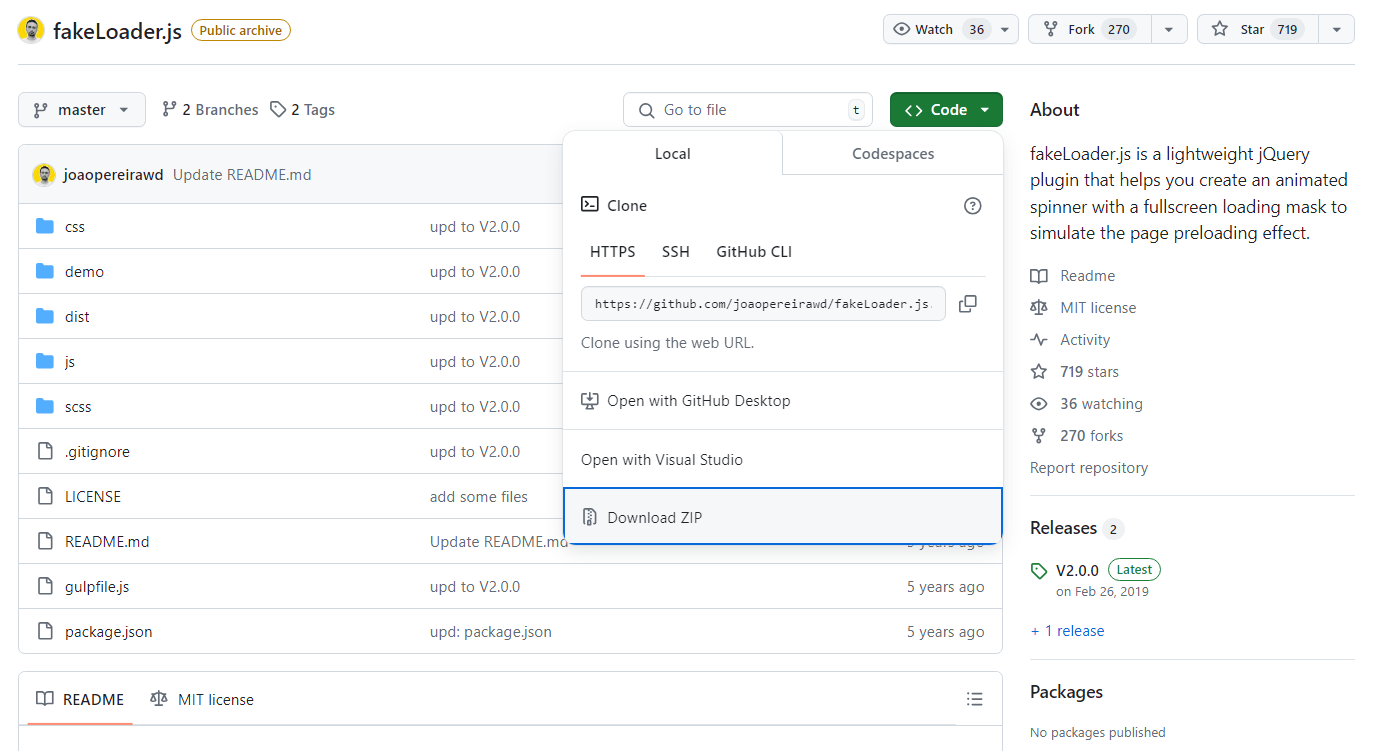This screenshot has height=751, width=1375.
Task: Click the .gitignore file icon
Action: (44, 451)
